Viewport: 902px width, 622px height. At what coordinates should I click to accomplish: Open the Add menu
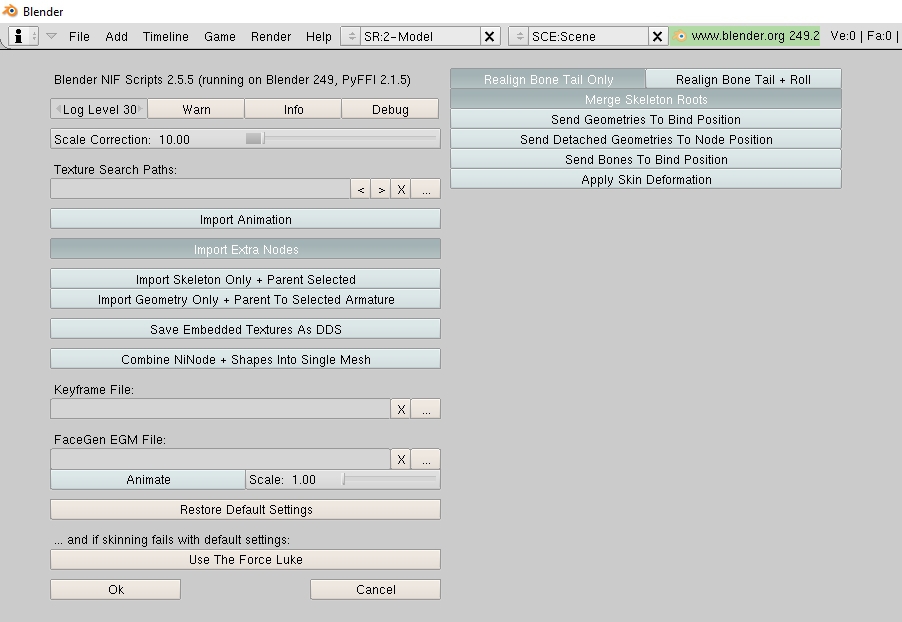pyautogui.click(x=116, y=36)
